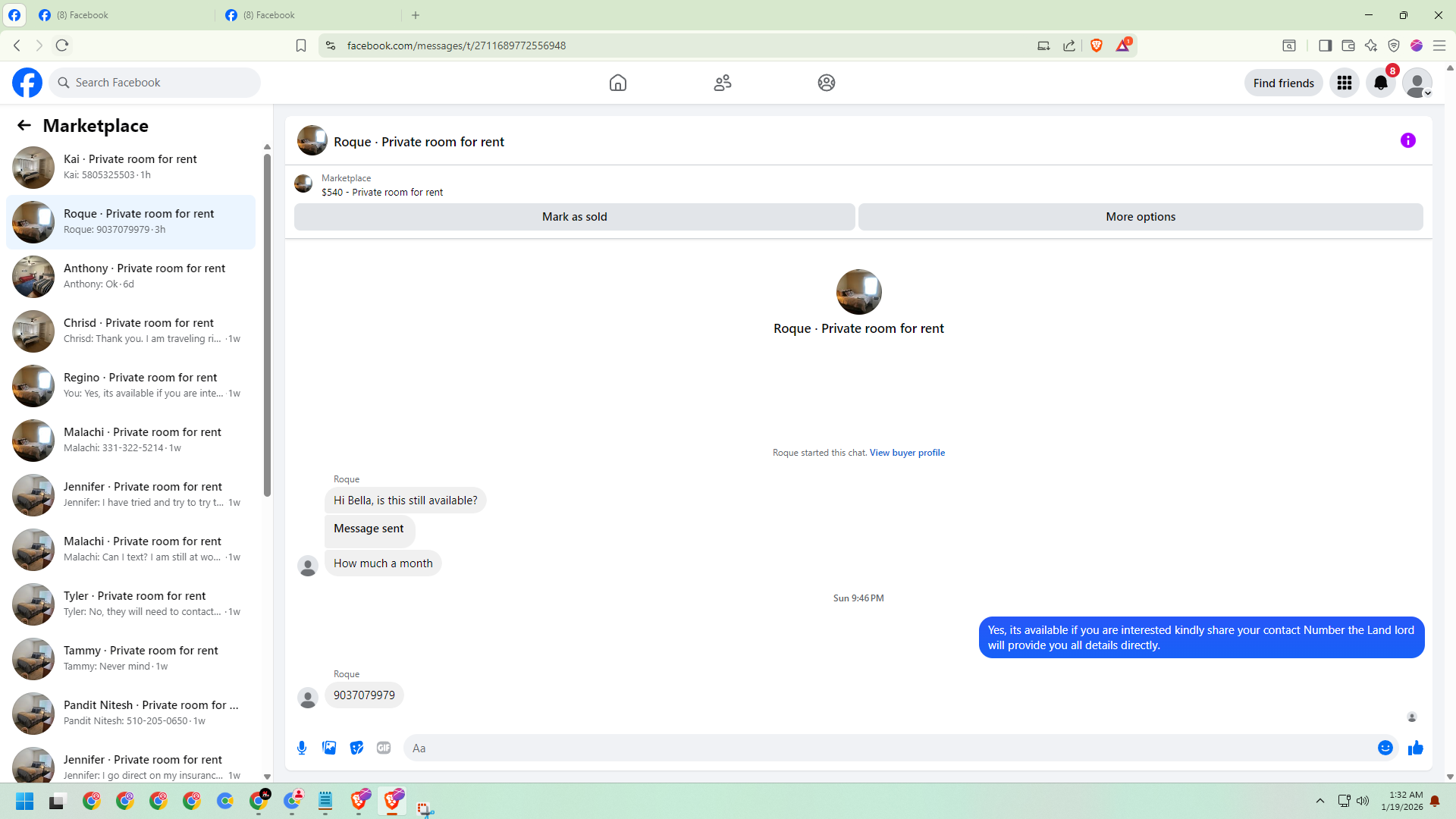
Task: Open Pandit Nitesh Private room chat
Action: tap(130, 713)
